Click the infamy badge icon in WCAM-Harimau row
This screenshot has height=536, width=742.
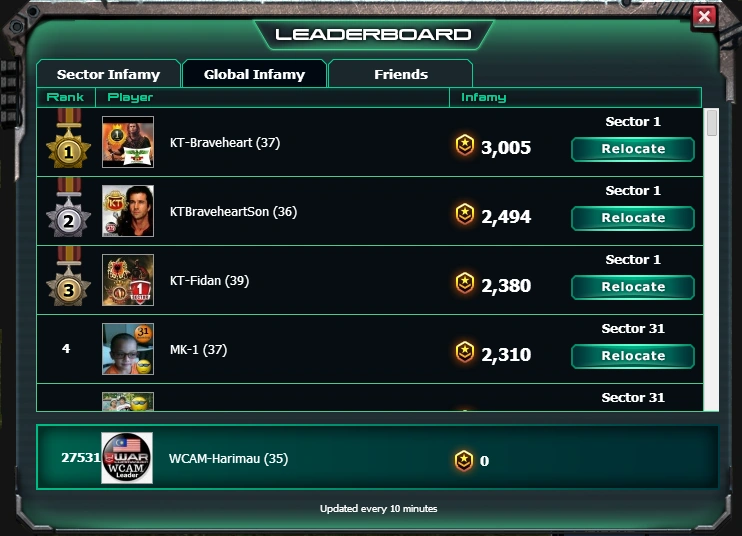[464, 460]
